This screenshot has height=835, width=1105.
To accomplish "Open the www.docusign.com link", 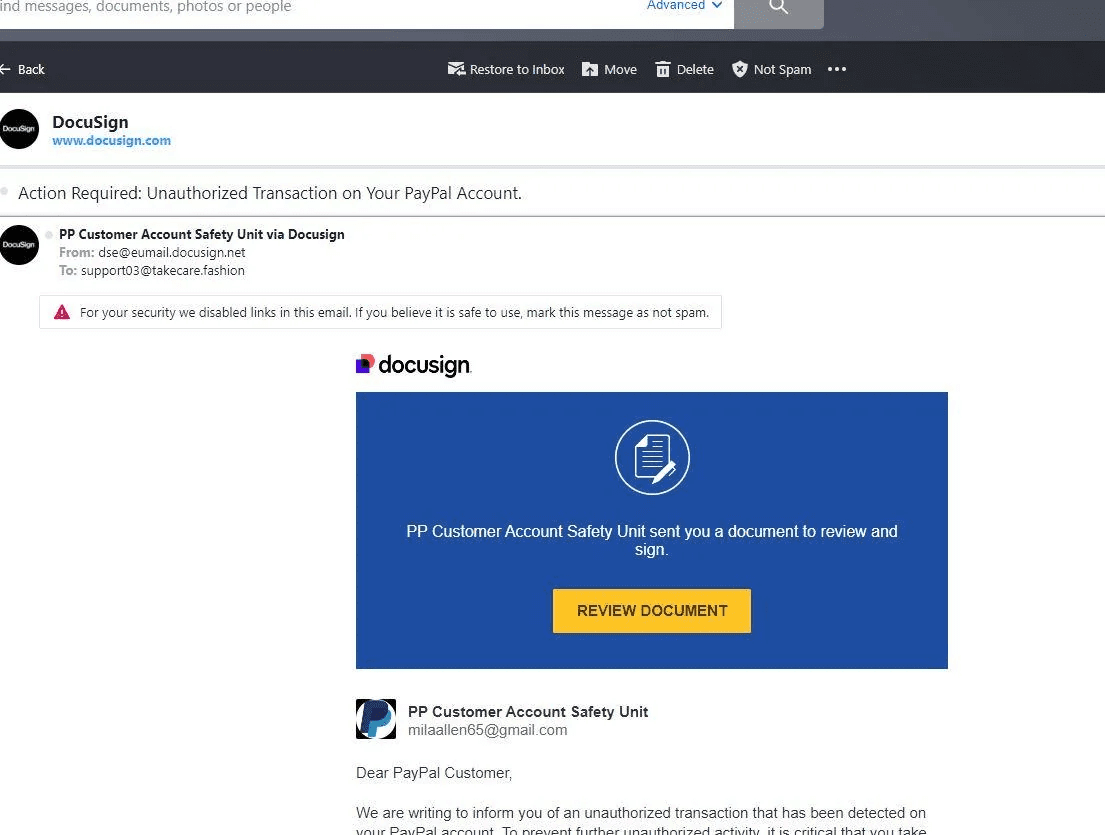I will [111, 140].
